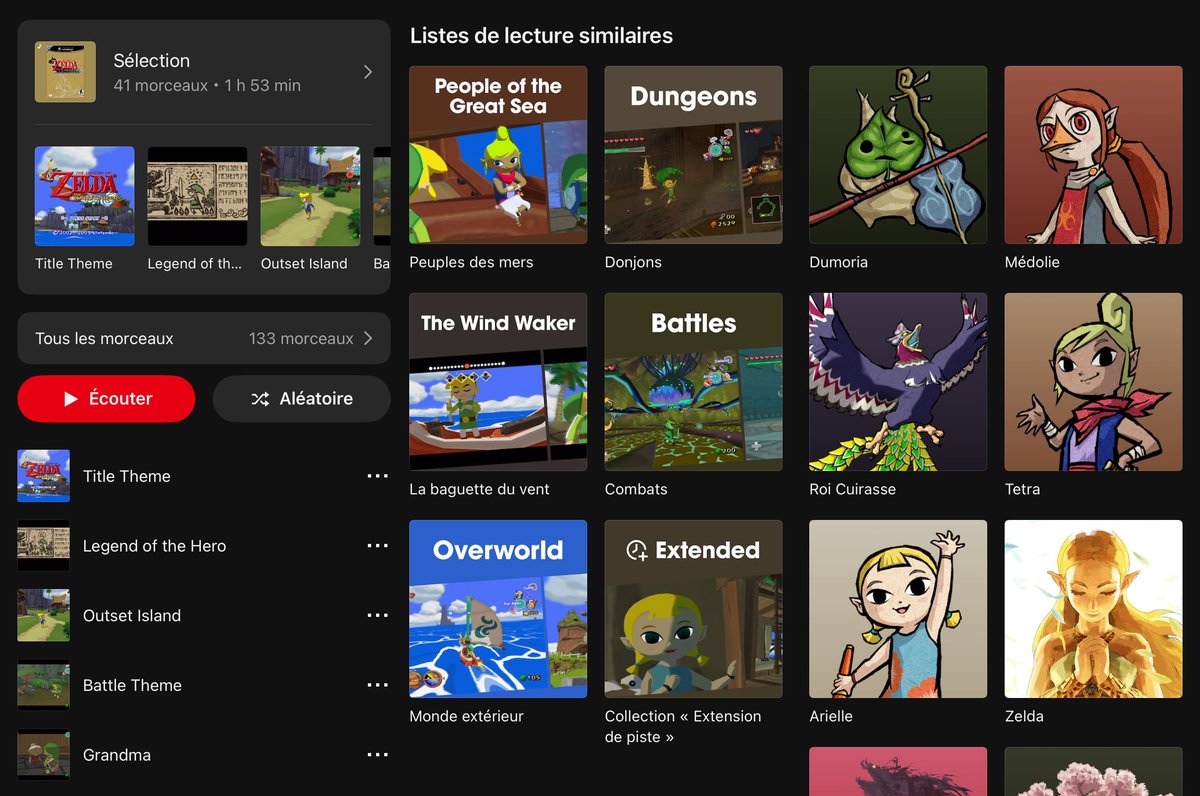Select Legend of th... thumbnail in the carousel
Viewport: 1200px width, 796px height.
coord(197,196)
